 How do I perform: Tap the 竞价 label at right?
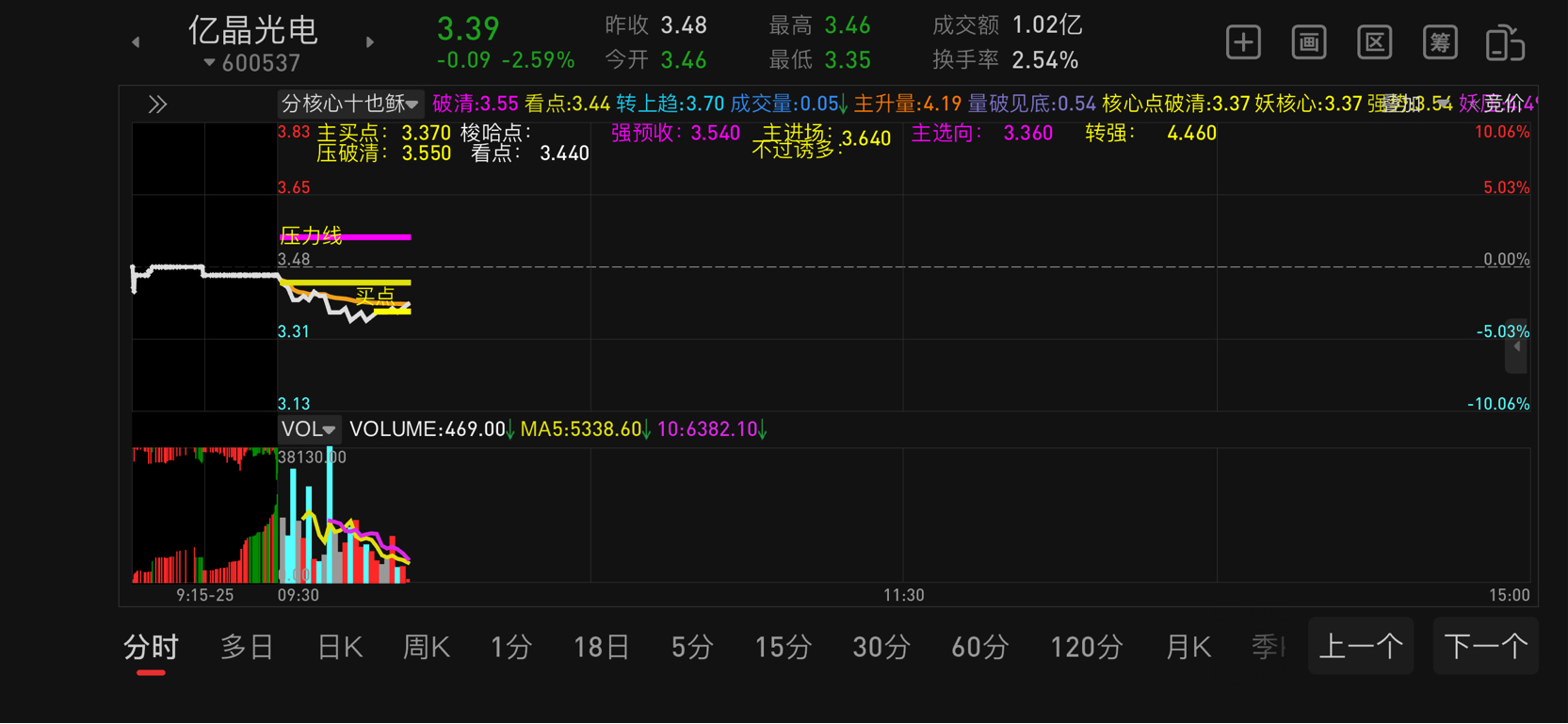point(1503,104)
